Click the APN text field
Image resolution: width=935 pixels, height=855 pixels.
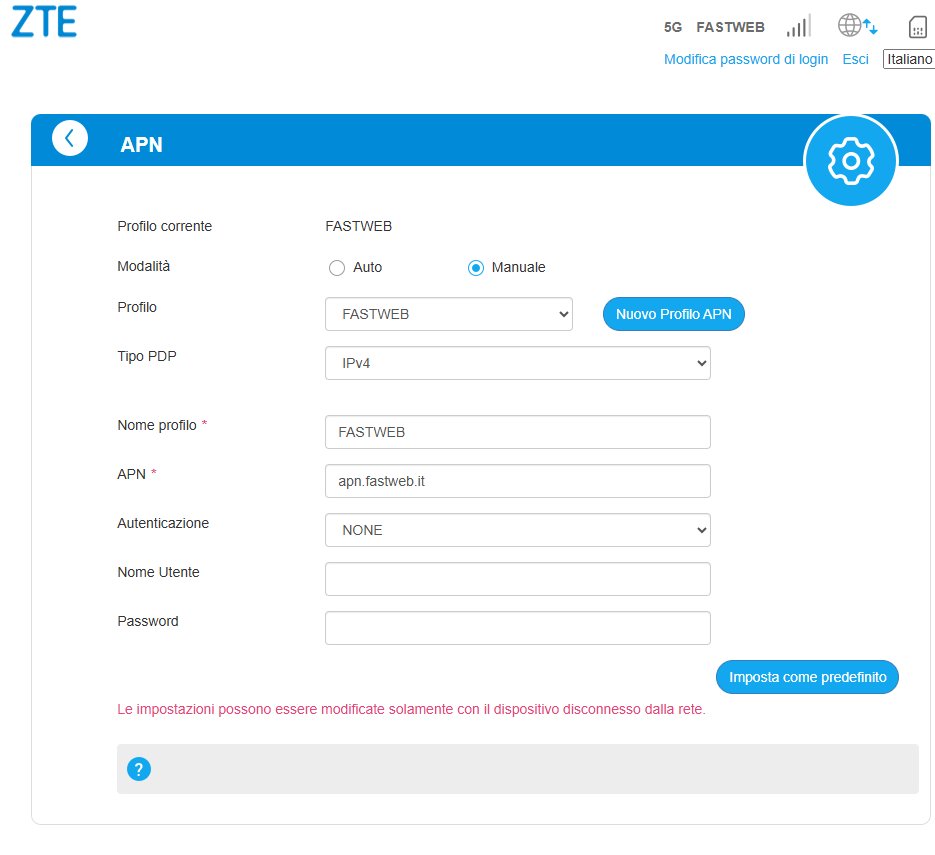pyautogui.click(x=517, y=481)
